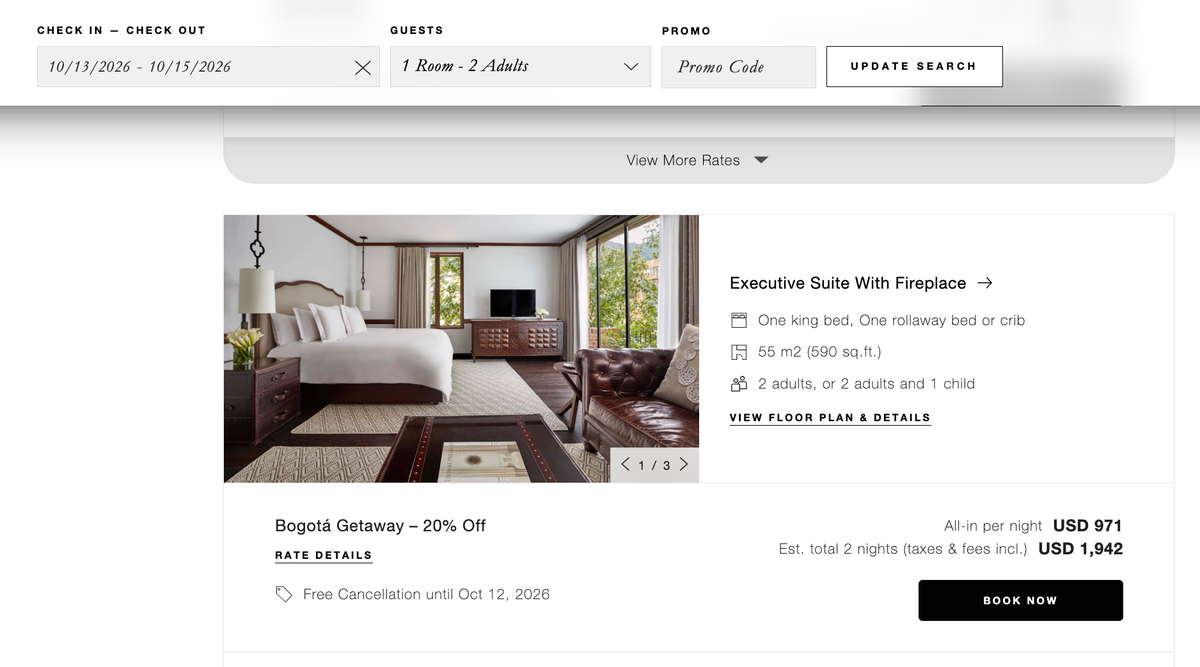Book the Bogotá Getaway rate now
The image size is (1200, 667).
pyautogui.click(x=1020, y=600)
